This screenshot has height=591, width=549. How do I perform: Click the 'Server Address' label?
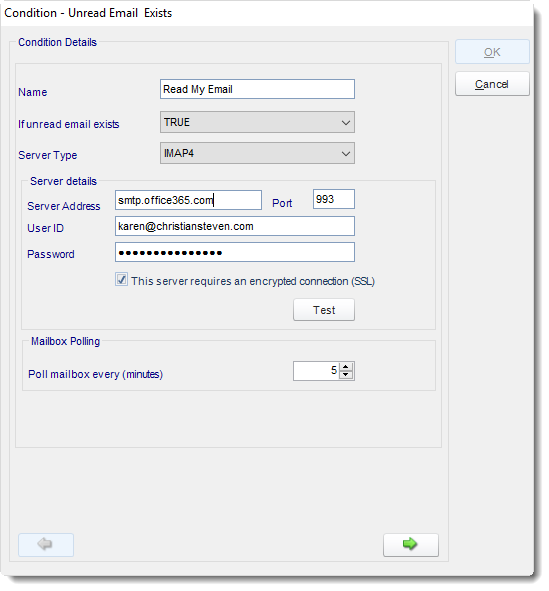pos(64,206)
